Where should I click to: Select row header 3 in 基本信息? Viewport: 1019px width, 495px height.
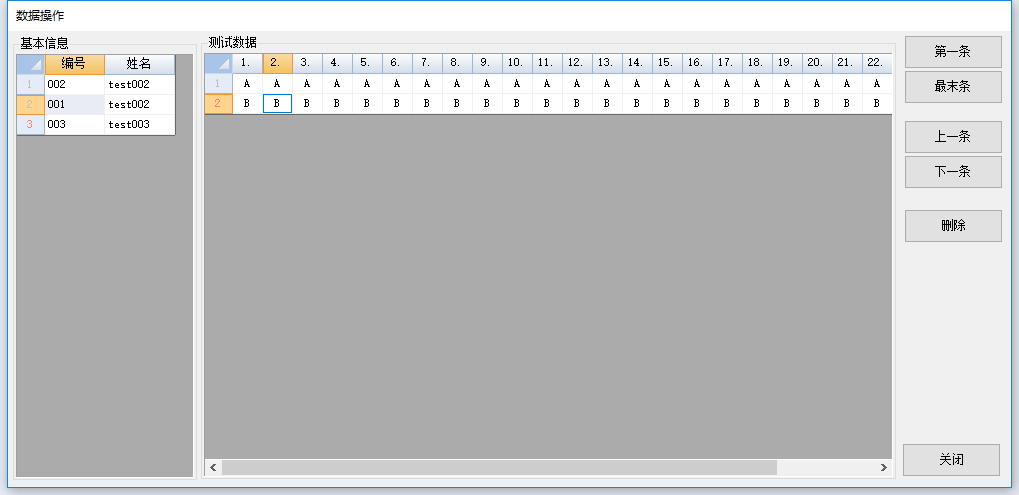pos(31,125)
